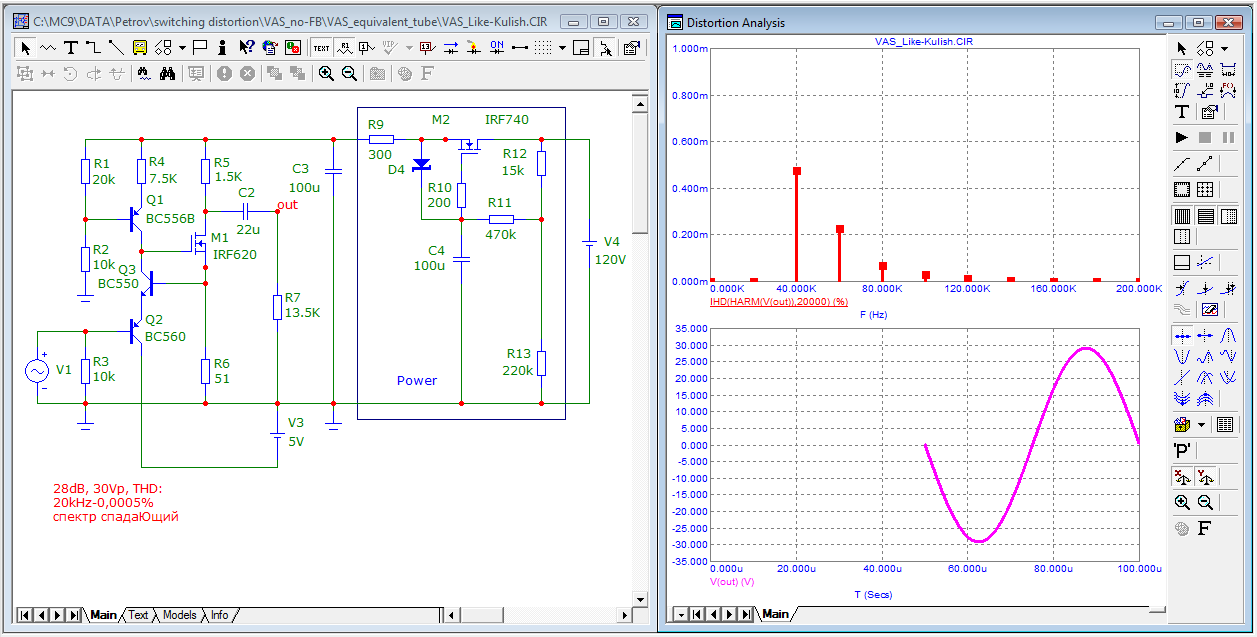Select the Valley cursor function
The image size is (1257, 637).
click(x=1182, y=356)
